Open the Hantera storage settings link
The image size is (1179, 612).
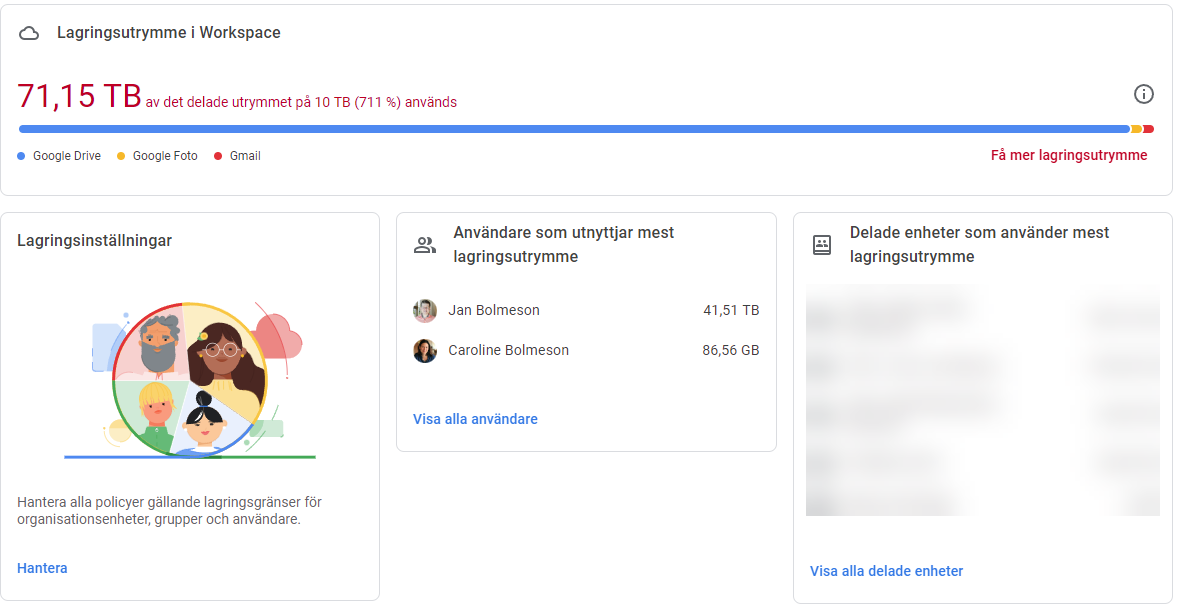point(42,568)
